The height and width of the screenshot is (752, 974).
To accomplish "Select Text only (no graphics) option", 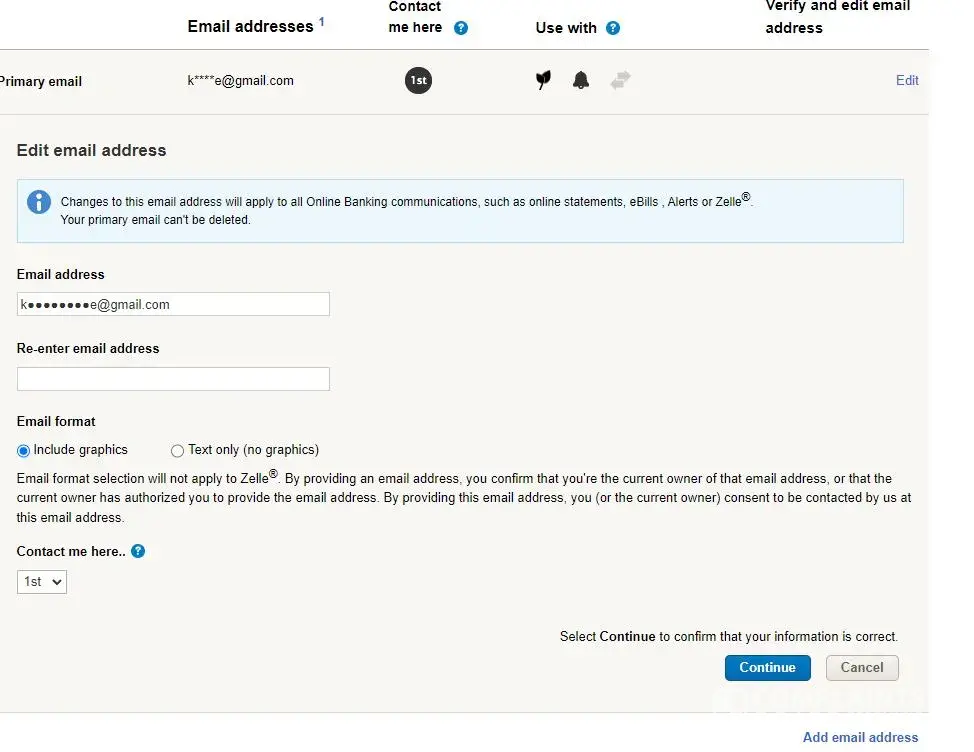I will pos(178,451).
